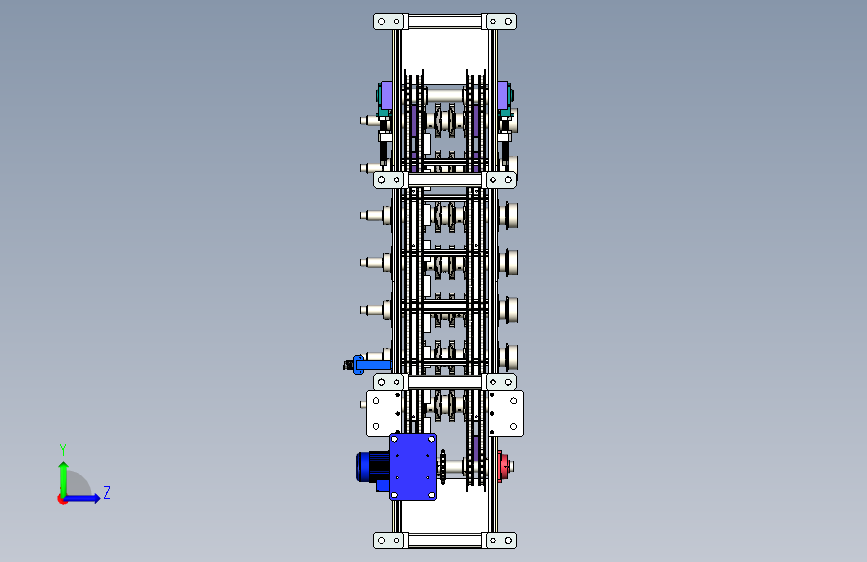Screen dimensions: 867x562
Task: Select the blue gearbox mounting plate
Action: click(413, 467)
